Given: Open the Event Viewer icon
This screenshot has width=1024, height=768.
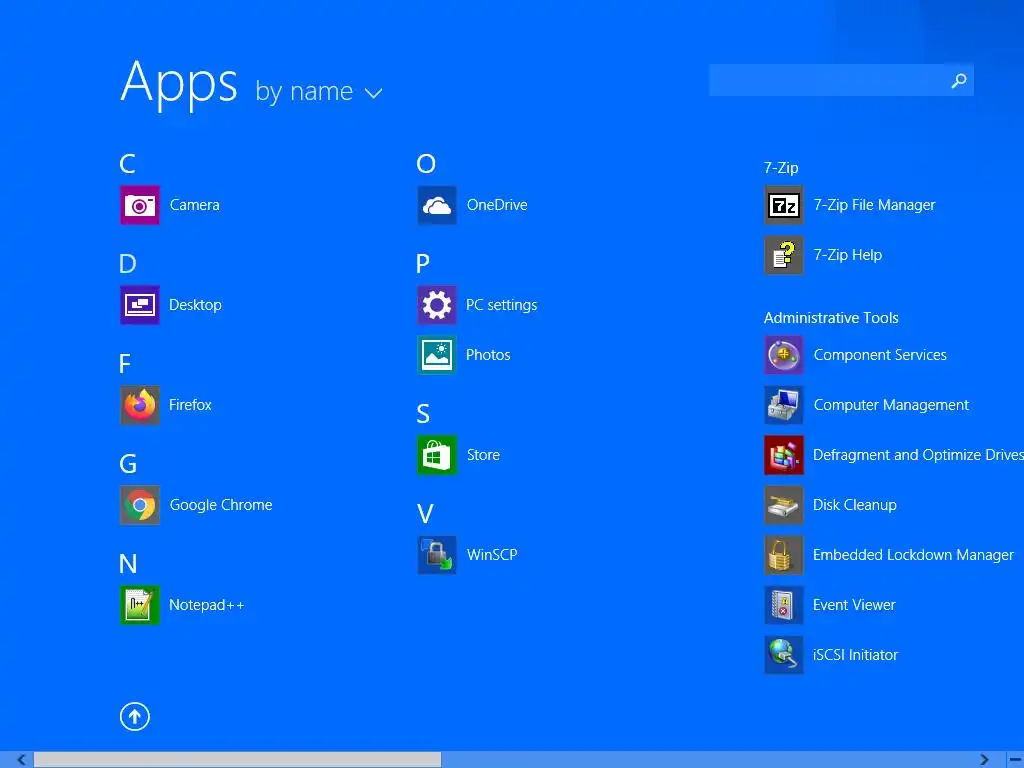Looking at the screenshot, I should 784,605.
